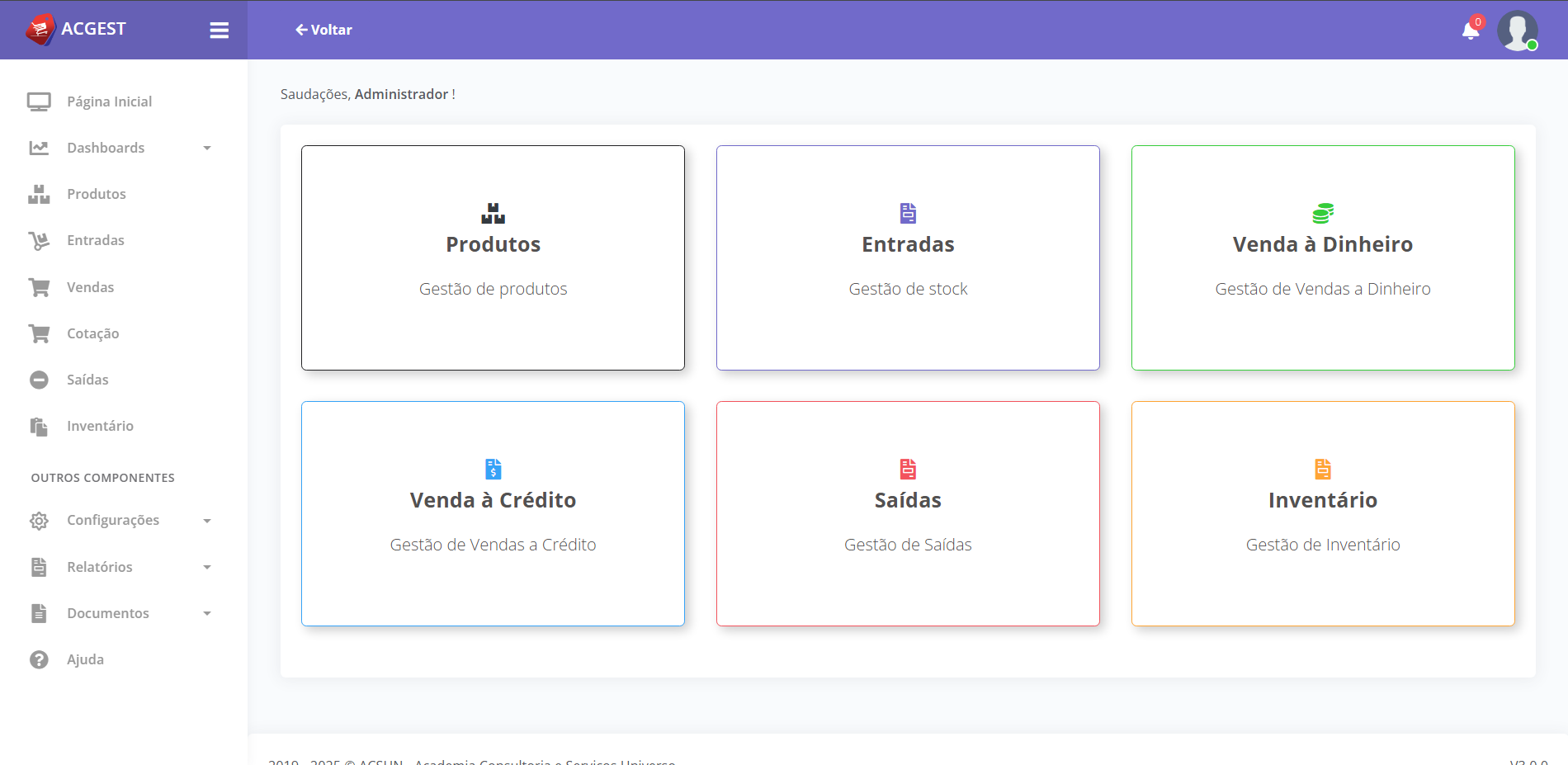Click the ACGEST logo icon

click(x=40, y=30)
